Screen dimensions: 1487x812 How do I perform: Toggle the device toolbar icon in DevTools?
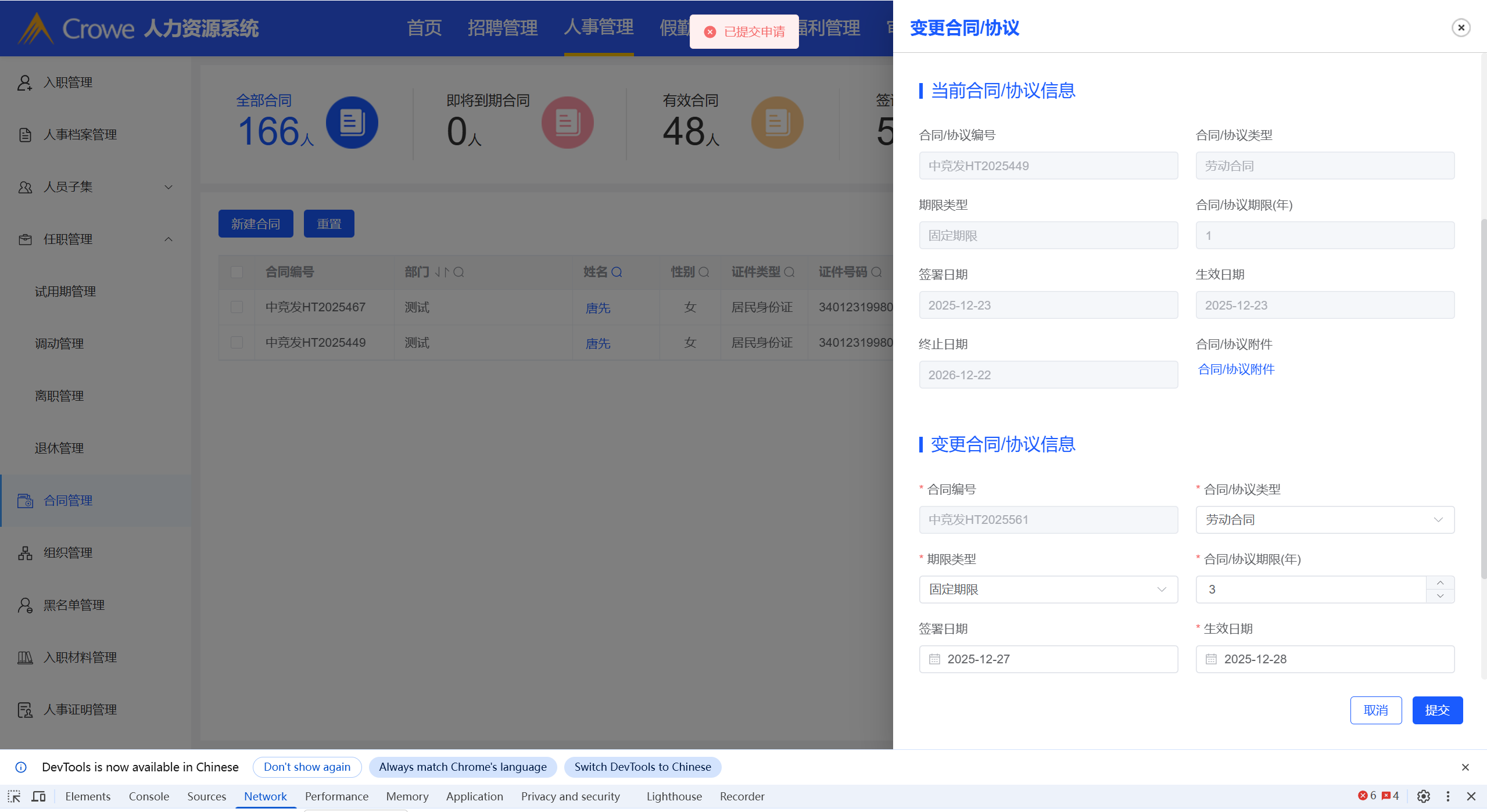click(x=38, y=796)
